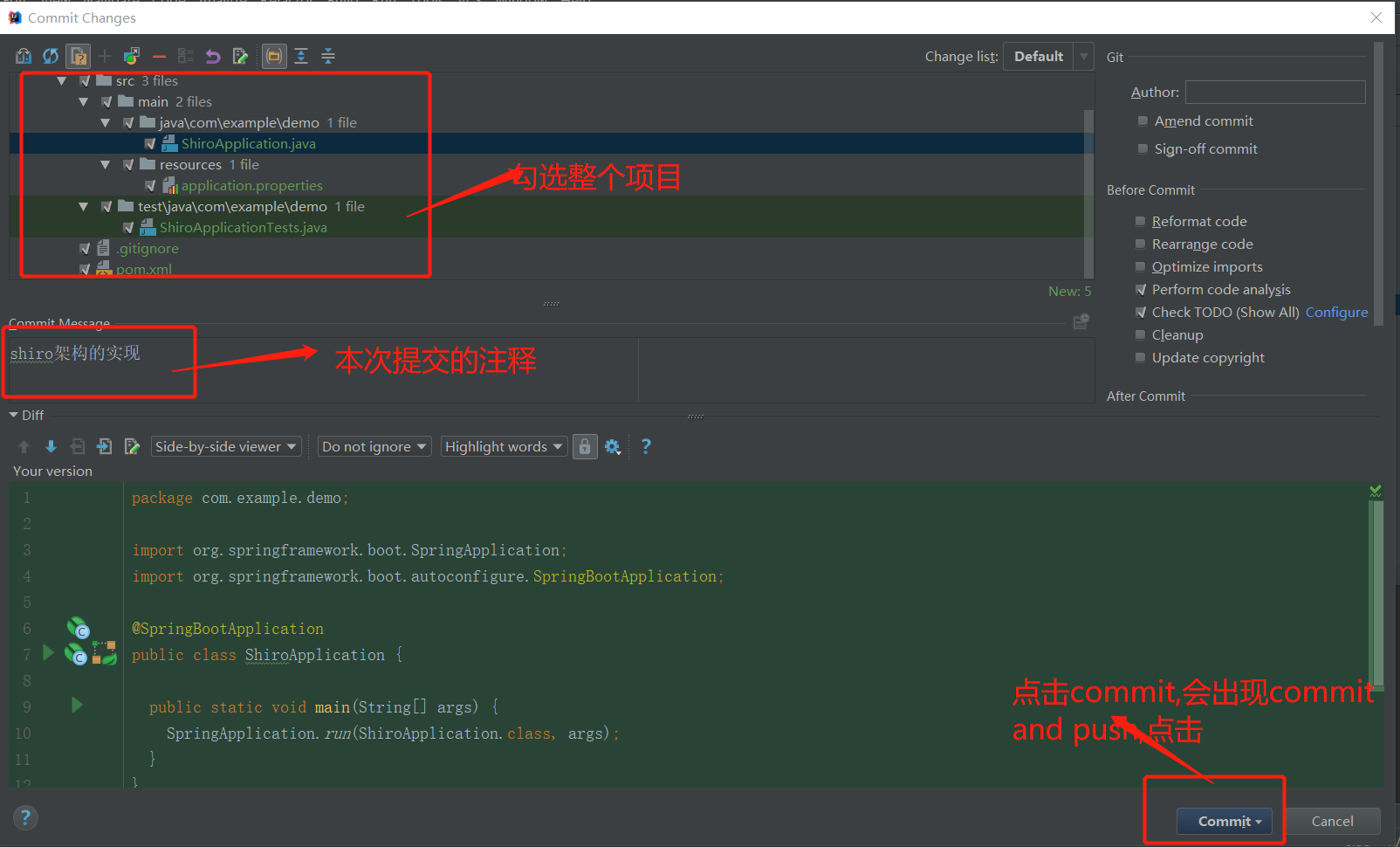Viewport: 1400px width, 847px height.
Task: Click the help button at bottom left
Action: coord(25,817)
